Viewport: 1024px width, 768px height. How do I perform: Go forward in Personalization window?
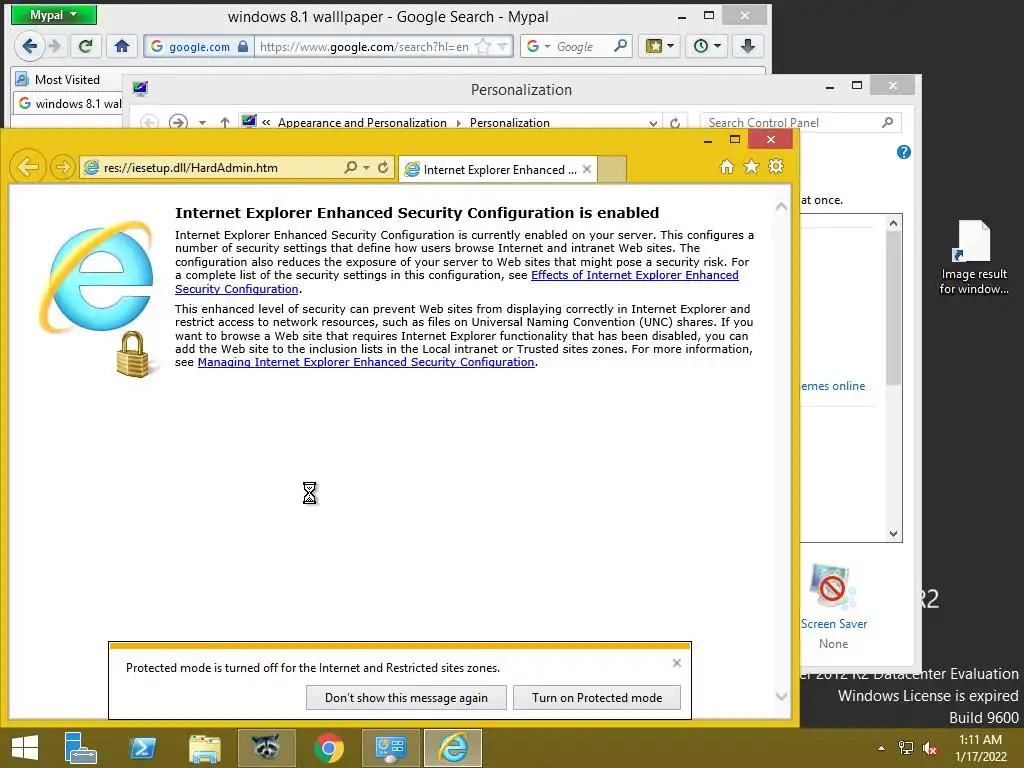click(x=178, y=122)
